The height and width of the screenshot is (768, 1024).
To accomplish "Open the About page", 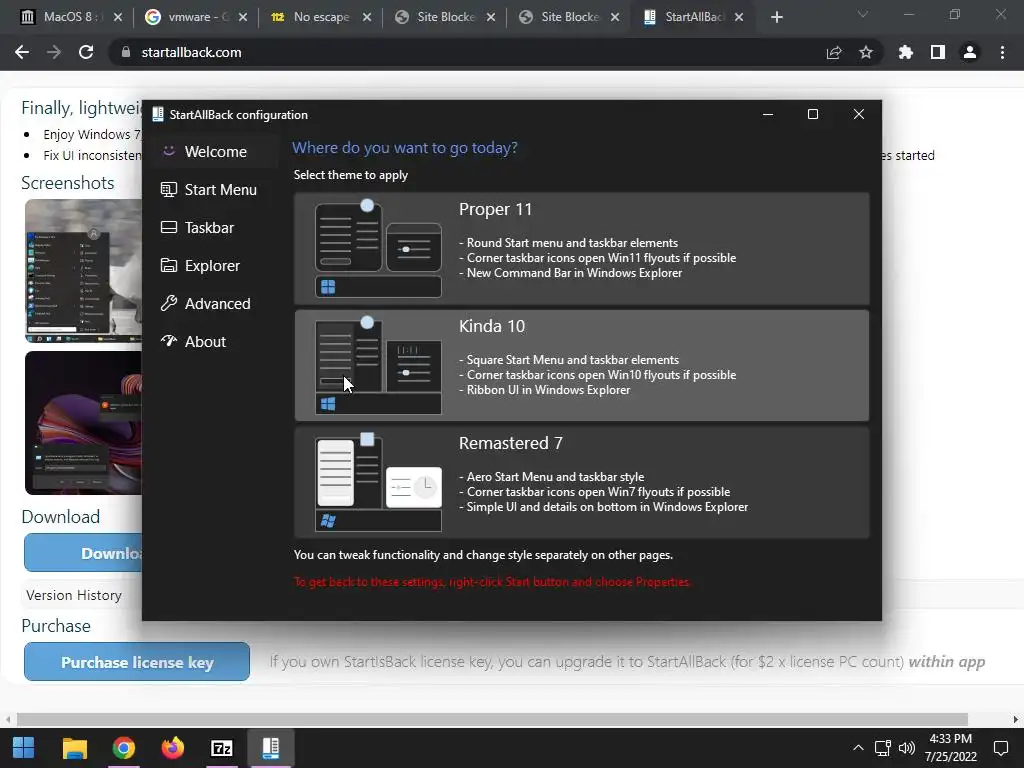I will tap(211, 341).
